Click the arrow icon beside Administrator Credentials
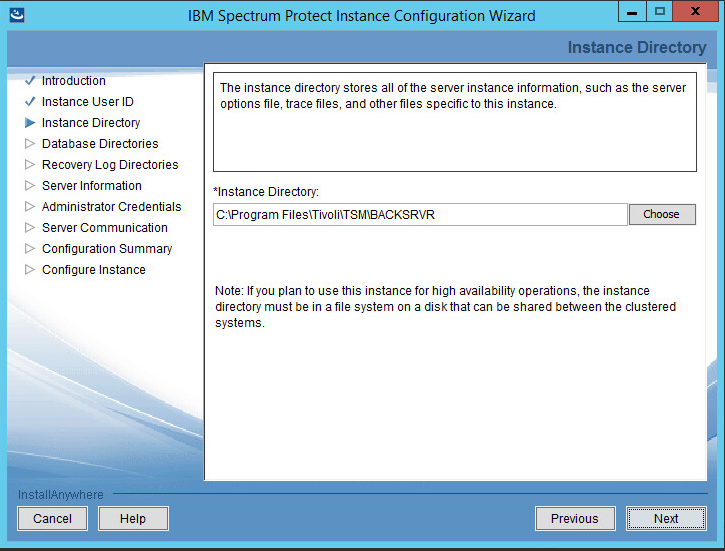Viewport: 725px width, 551px height. (29, 207)
